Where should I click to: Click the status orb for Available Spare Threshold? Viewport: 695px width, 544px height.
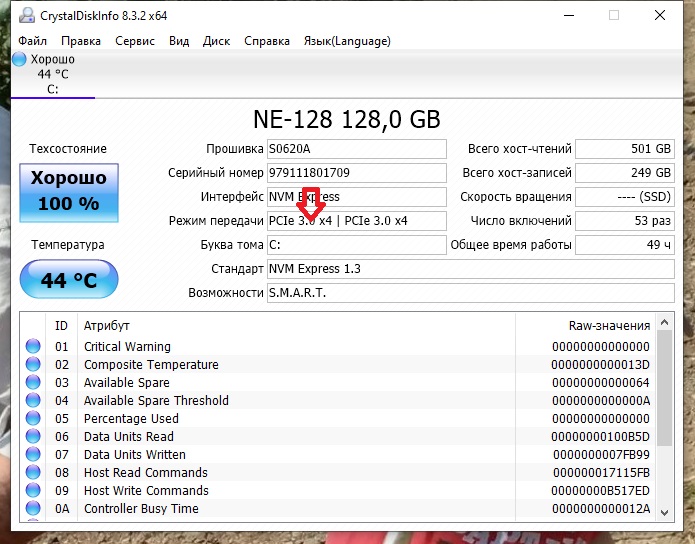coord(33,401)
